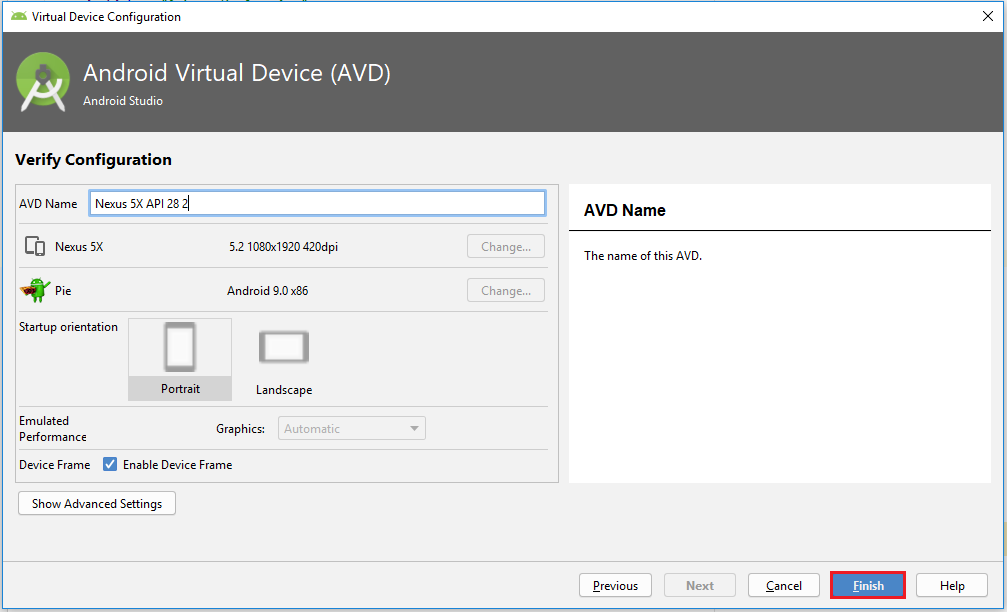Close the Virtual Device Configuration window

pyautogui.click(x=988, y=16)
